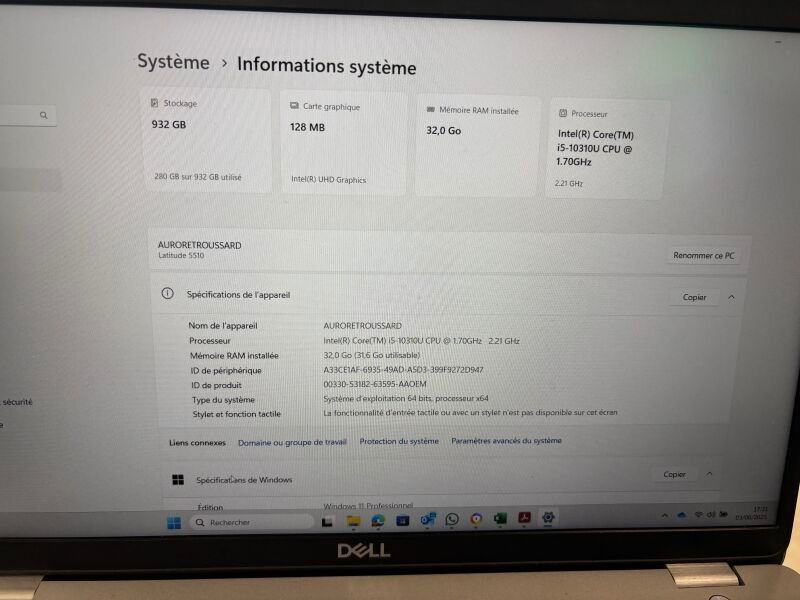Click the taskbar Rechercher search box
Viewport: 800px width, 600px height.
251,522
